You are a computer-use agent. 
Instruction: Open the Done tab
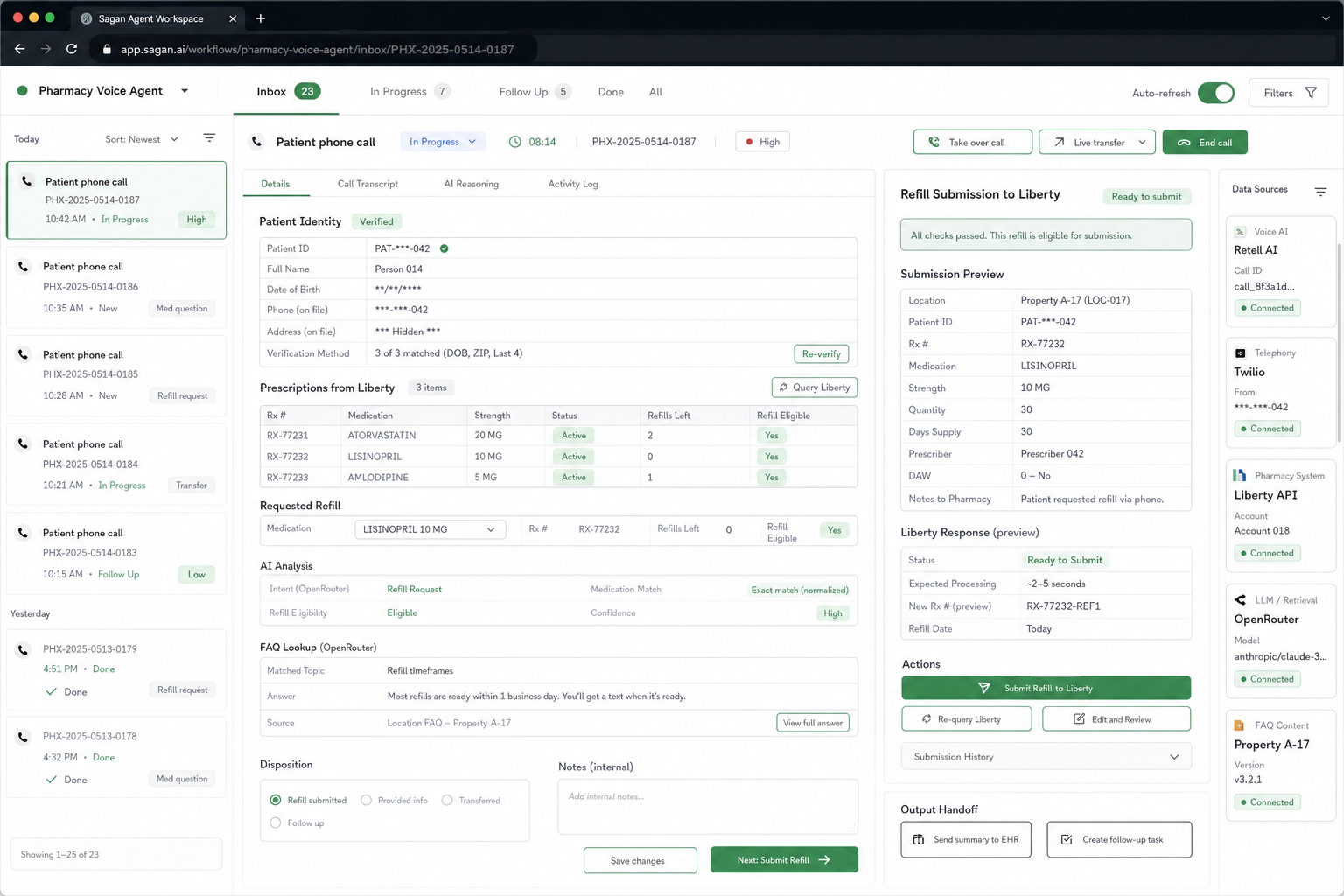[611, 92]
